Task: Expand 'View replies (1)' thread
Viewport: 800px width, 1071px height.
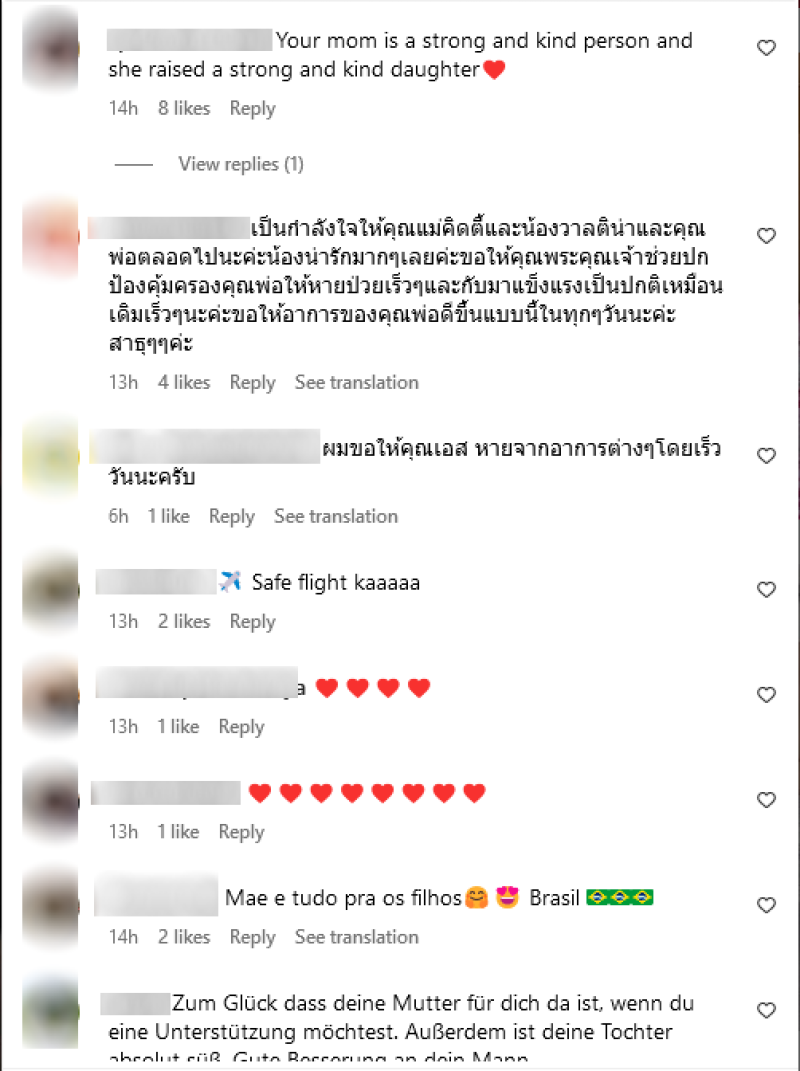Action: point(241,164)
